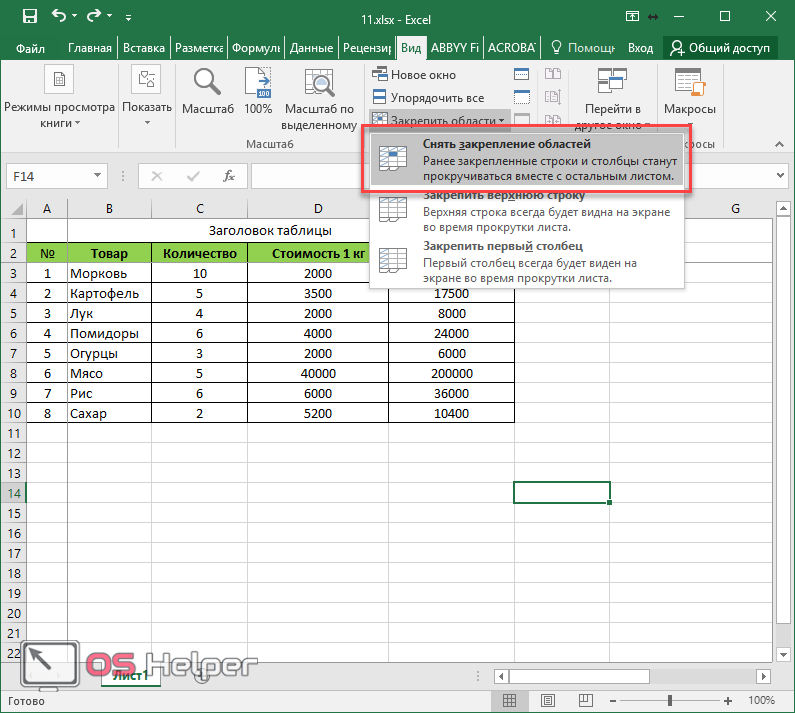Click the Помощник lightbulb help field
This screenshot has height=713, width=795.
583,48
